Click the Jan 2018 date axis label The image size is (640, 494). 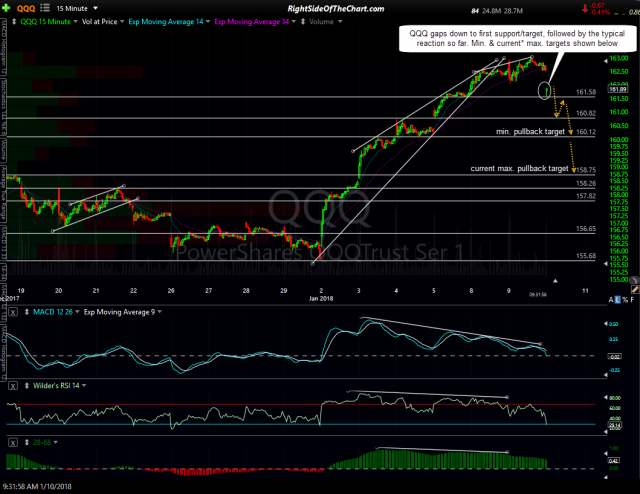click(321, 298)
